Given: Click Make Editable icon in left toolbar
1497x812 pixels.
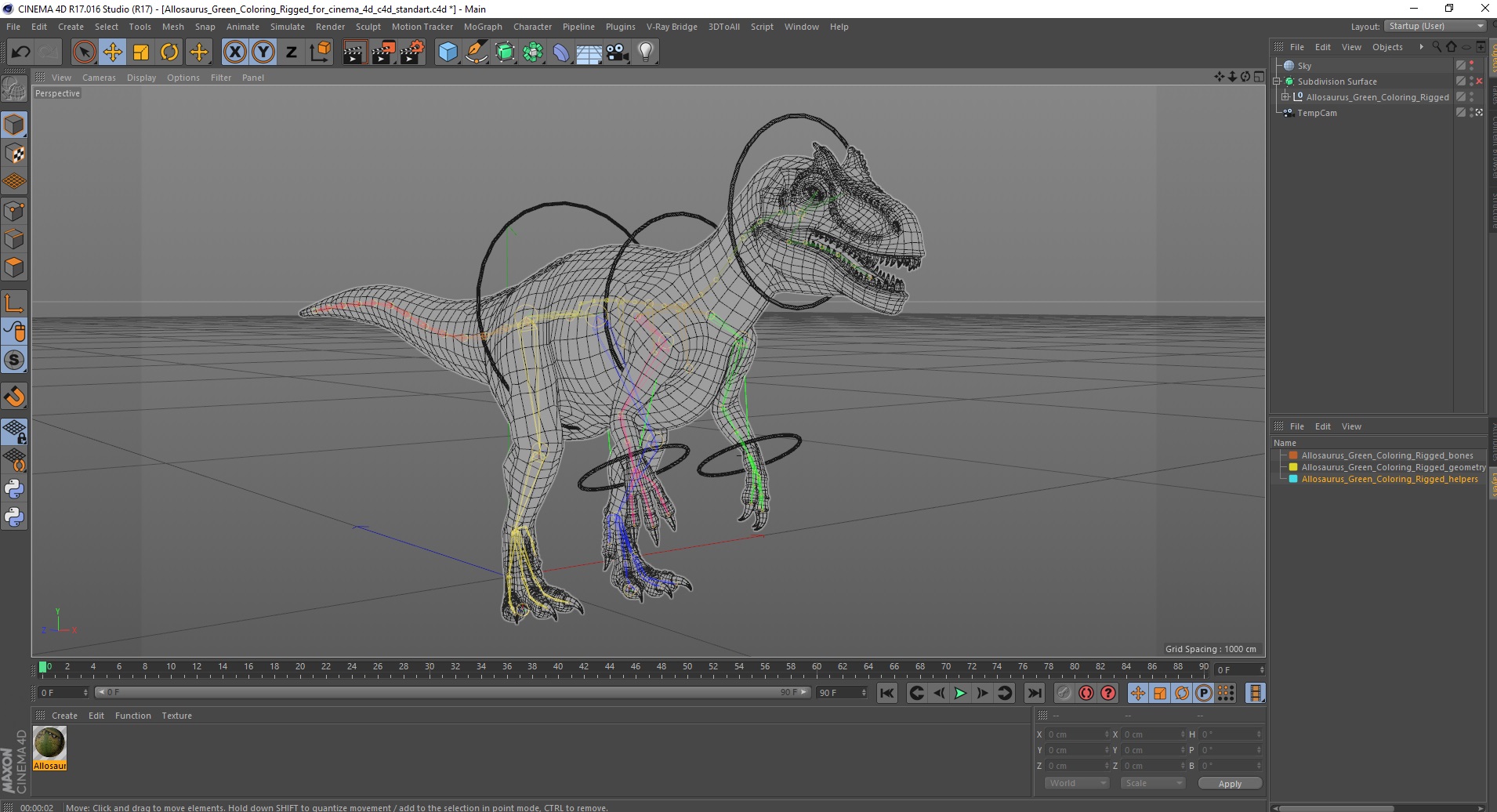Looking at the screenshot, I should (14, 89).
